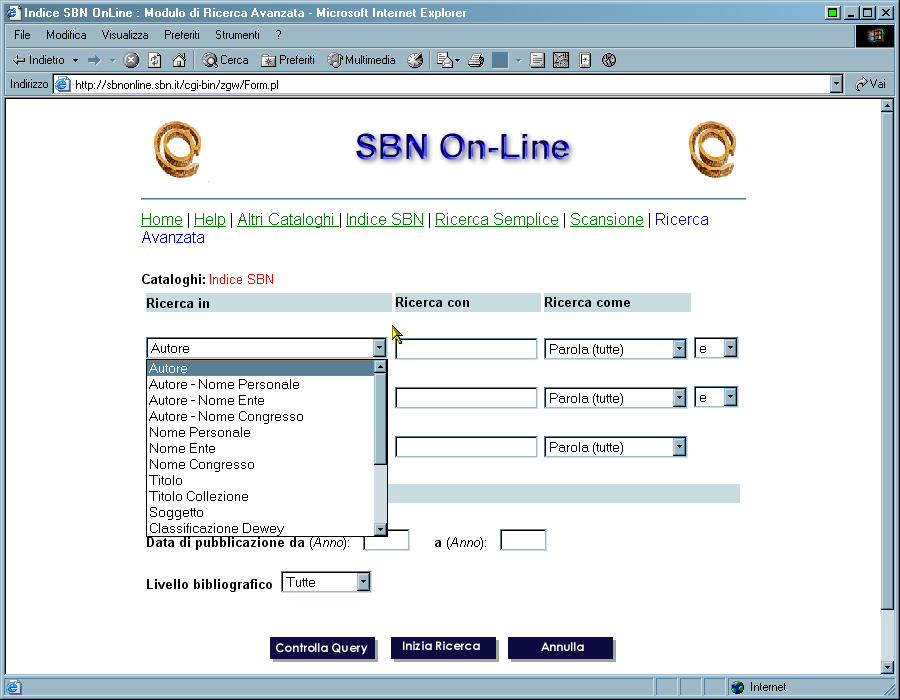Click the right SBN spiral logo

tap(712, 149)
